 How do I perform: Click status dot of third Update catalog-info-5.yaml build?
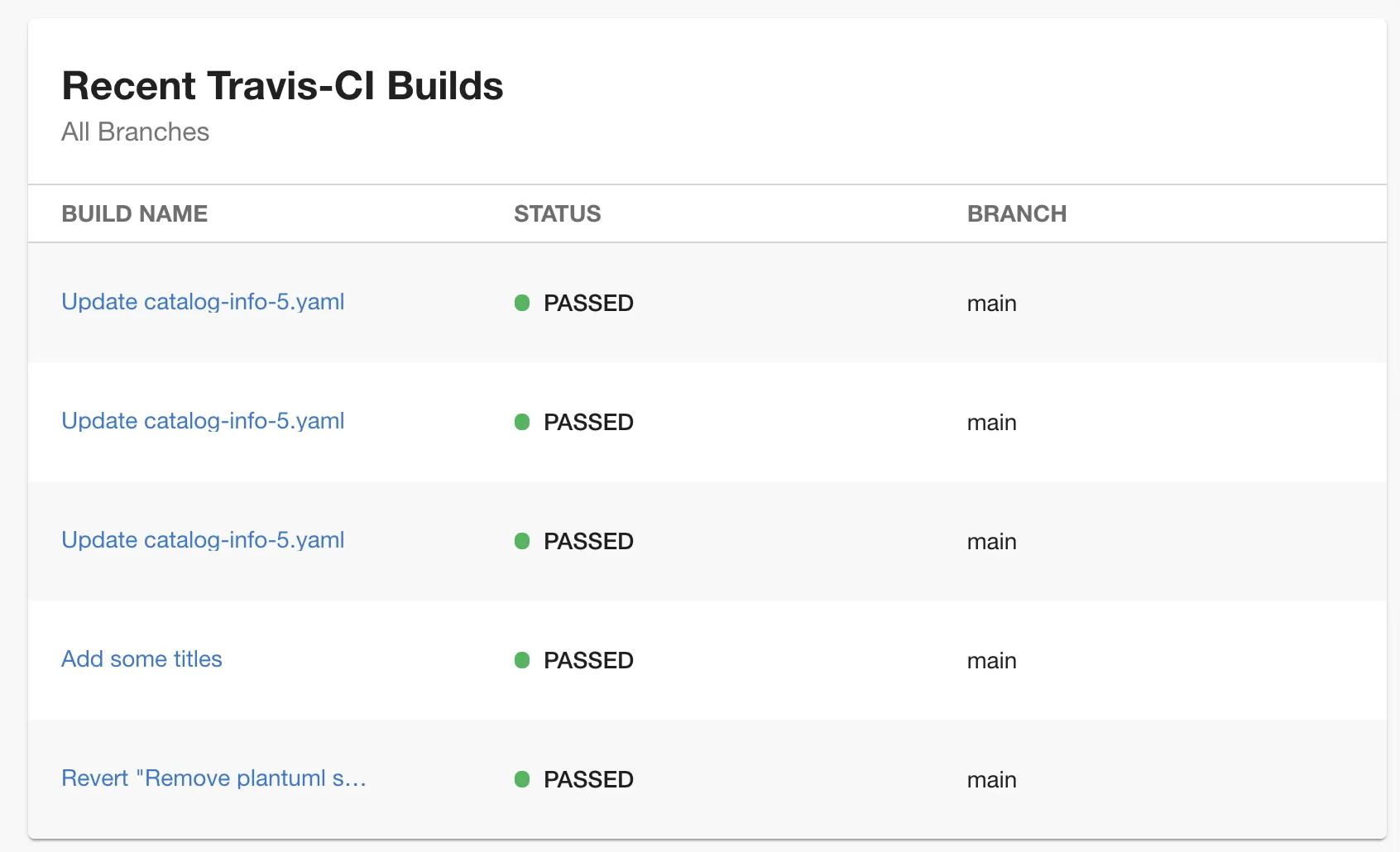click(522, 541)
